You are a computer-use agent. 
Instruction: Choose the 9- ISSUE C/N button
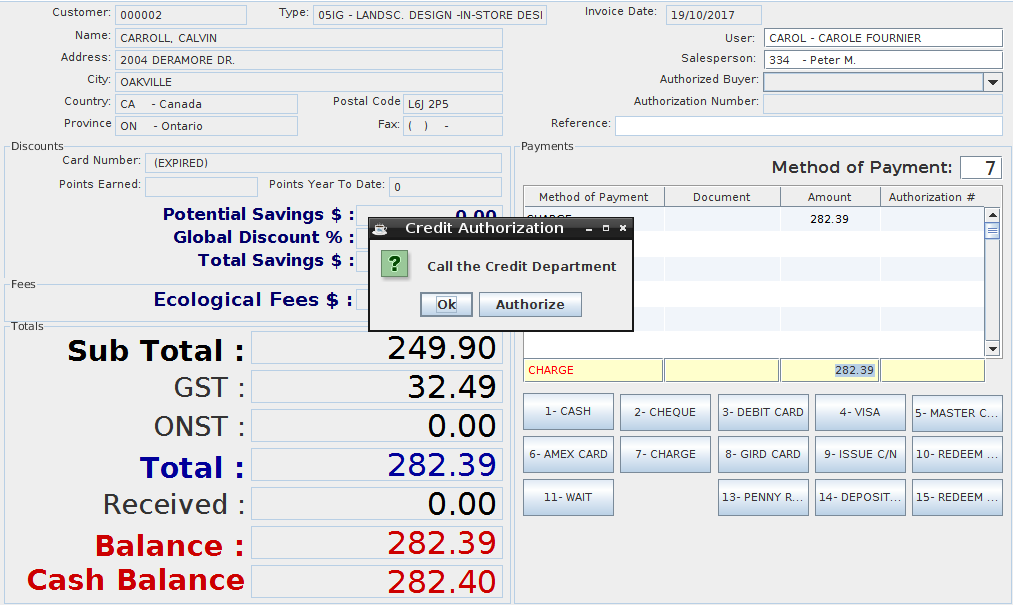[x=860, y=454]
